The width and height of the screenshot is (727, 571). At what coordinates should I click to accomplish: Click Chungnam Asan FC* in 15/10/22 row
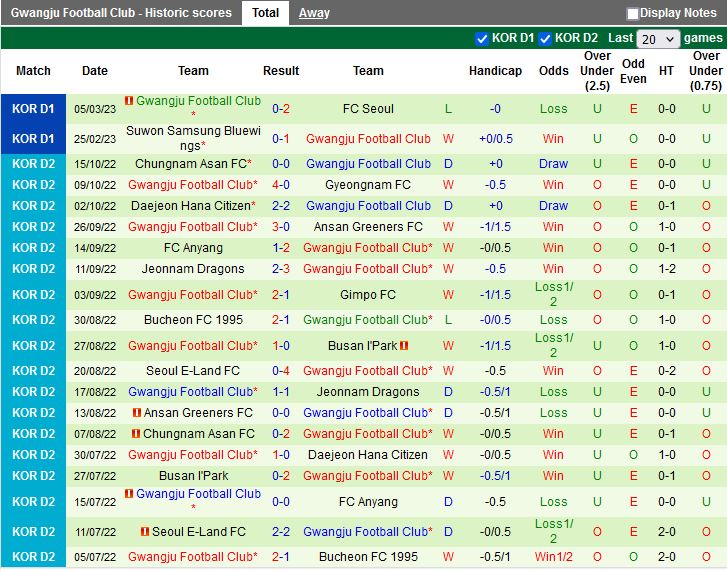(x=193, y=164)
